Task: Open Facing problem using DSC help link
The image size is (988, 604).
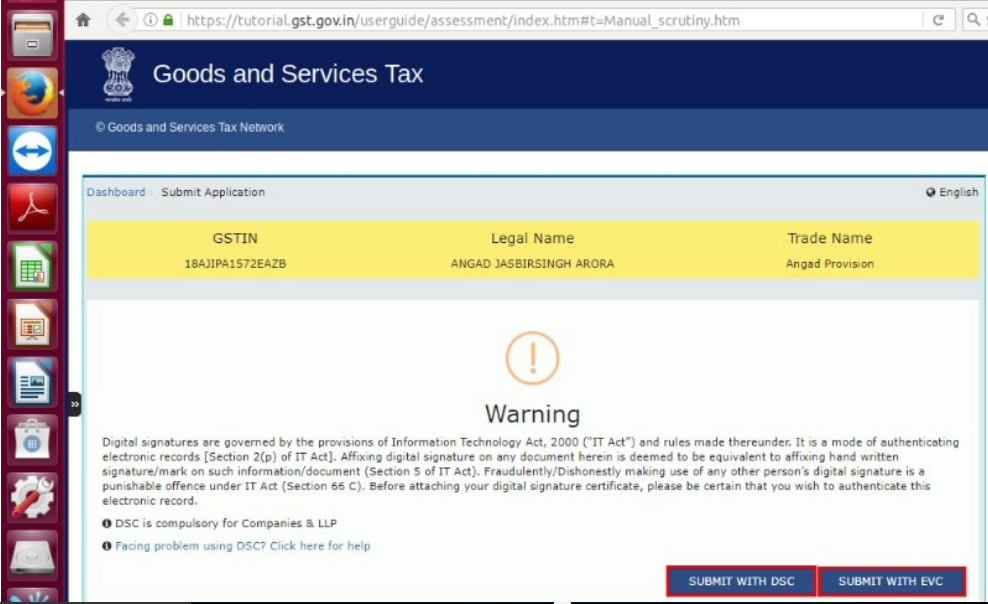Action: (x=243, y=546)
